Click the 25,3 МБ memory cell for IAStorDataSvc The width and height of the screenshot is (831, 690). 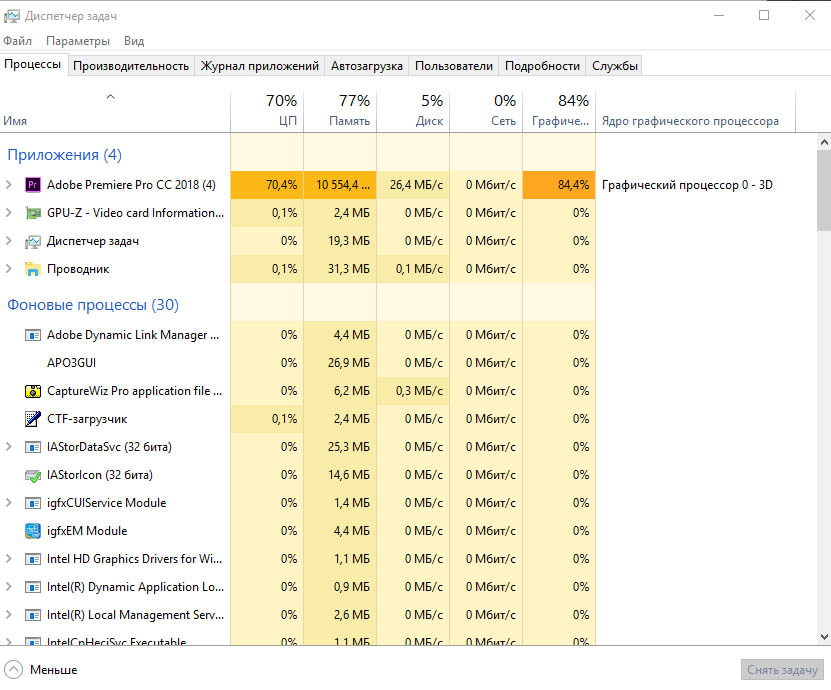pyautogui.click(x=340, y=447)
